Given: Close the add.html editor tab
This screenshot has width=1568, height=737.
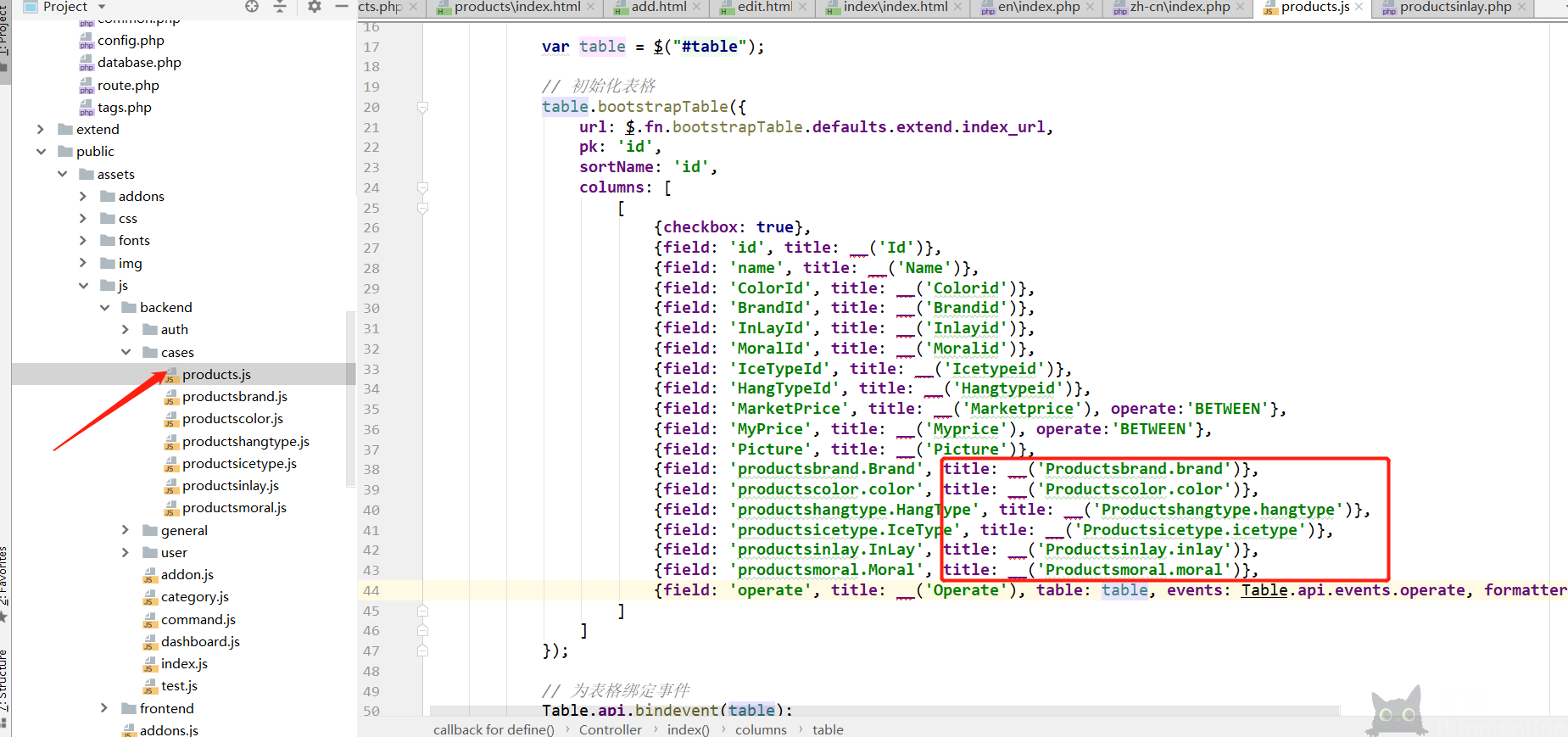Looking at the screenshot, I should click(696, 7).
